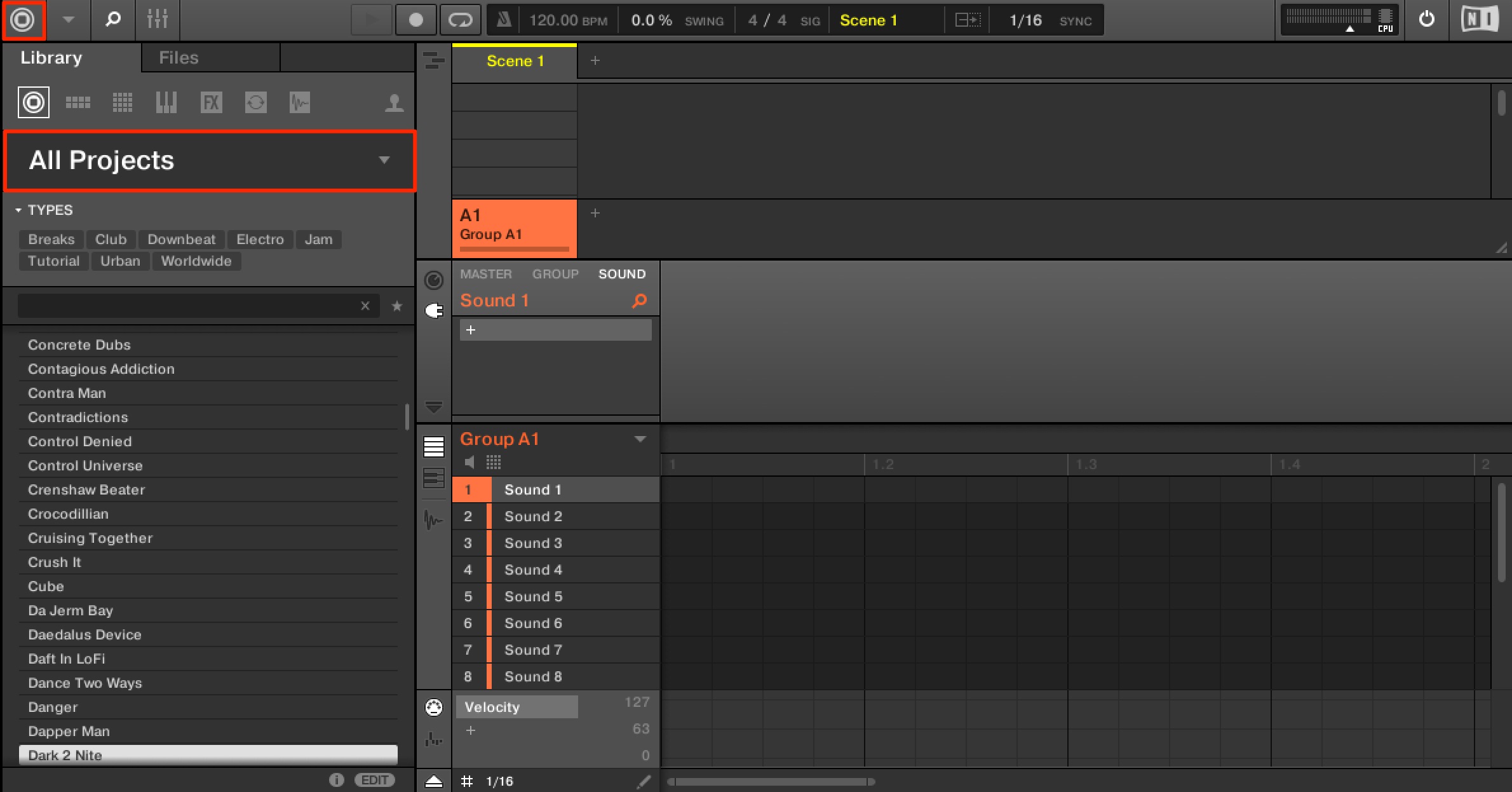Clear the search with the X button
Image resolution: width=1512 pixels, height=792 pixels.
pos(365,306)
